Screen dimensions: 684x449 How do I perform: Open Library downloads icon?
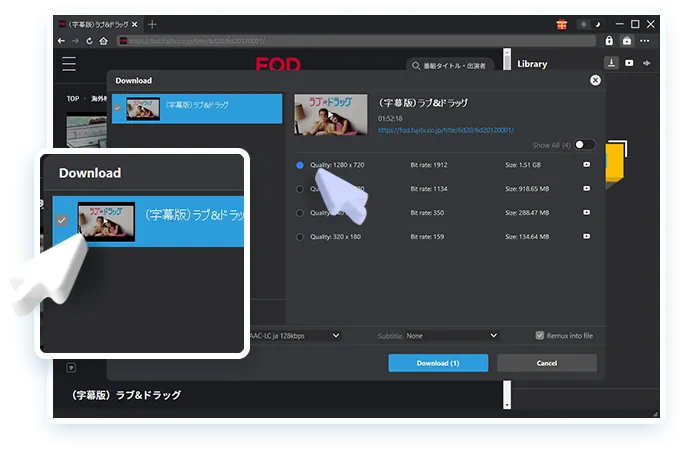coord(611,63)
